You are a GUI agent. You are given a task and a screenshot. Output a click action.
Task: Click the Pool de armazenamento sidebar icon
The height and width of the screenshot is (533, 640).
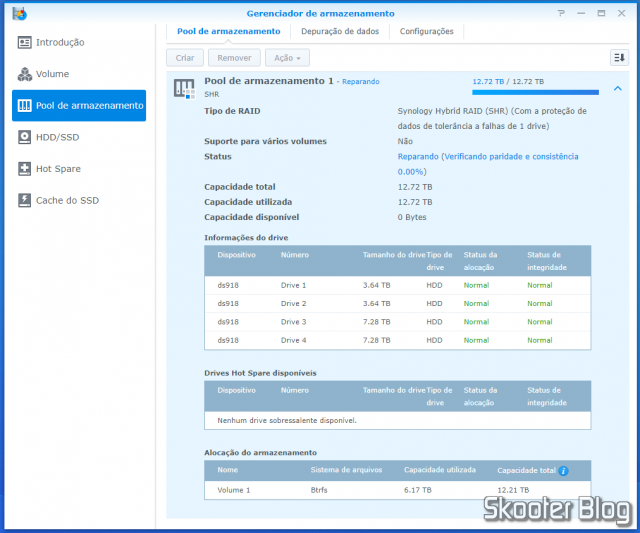pos(24,106)
